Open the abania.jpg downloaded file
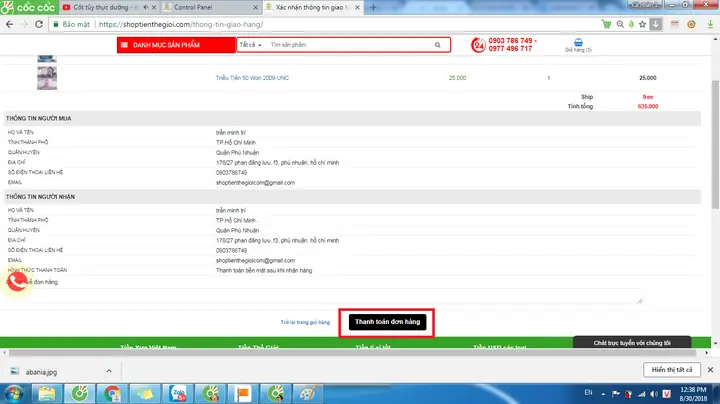Screen dimensions: 720x404 tap(41, 372)
